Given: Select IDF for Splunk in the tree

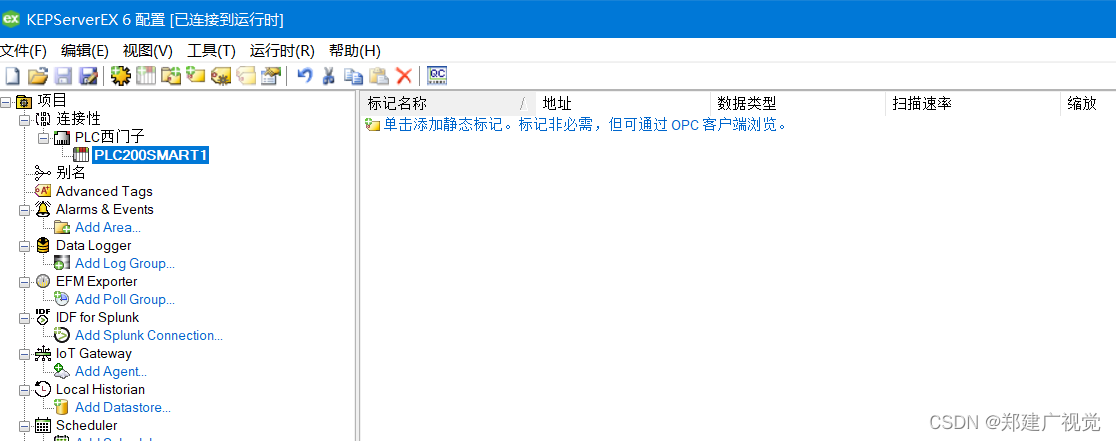Looking at the screenshot, I should click(98, 317).
